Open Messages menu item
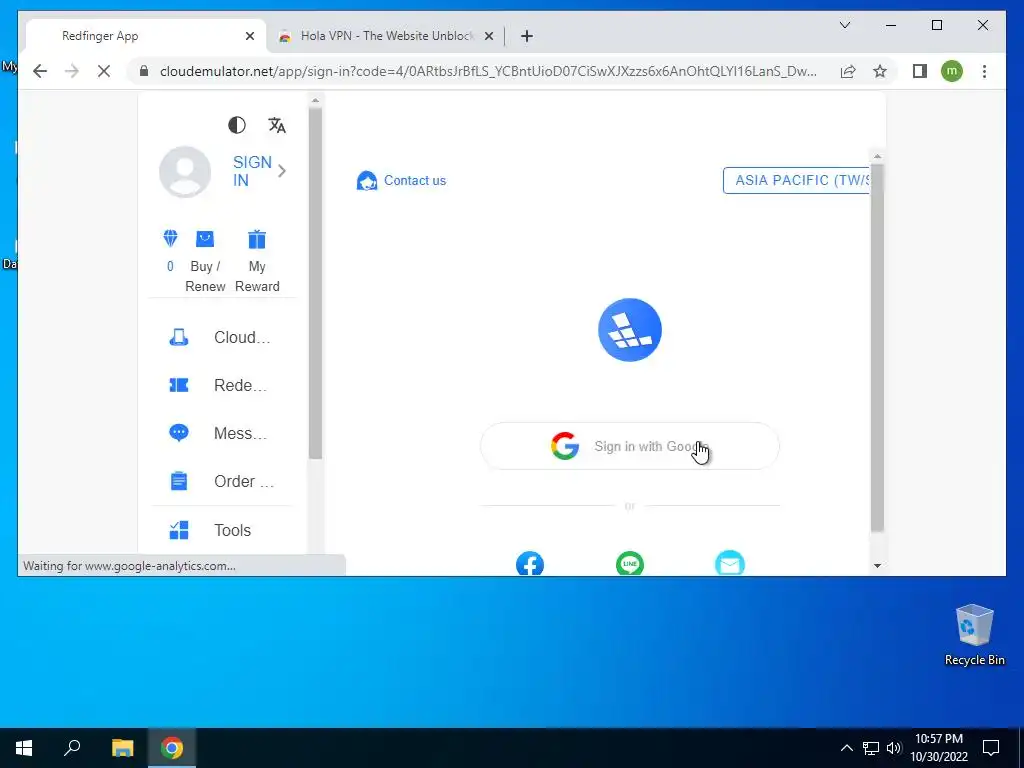This screenshot has width=1024, height=768. click(x=222, y=433)
